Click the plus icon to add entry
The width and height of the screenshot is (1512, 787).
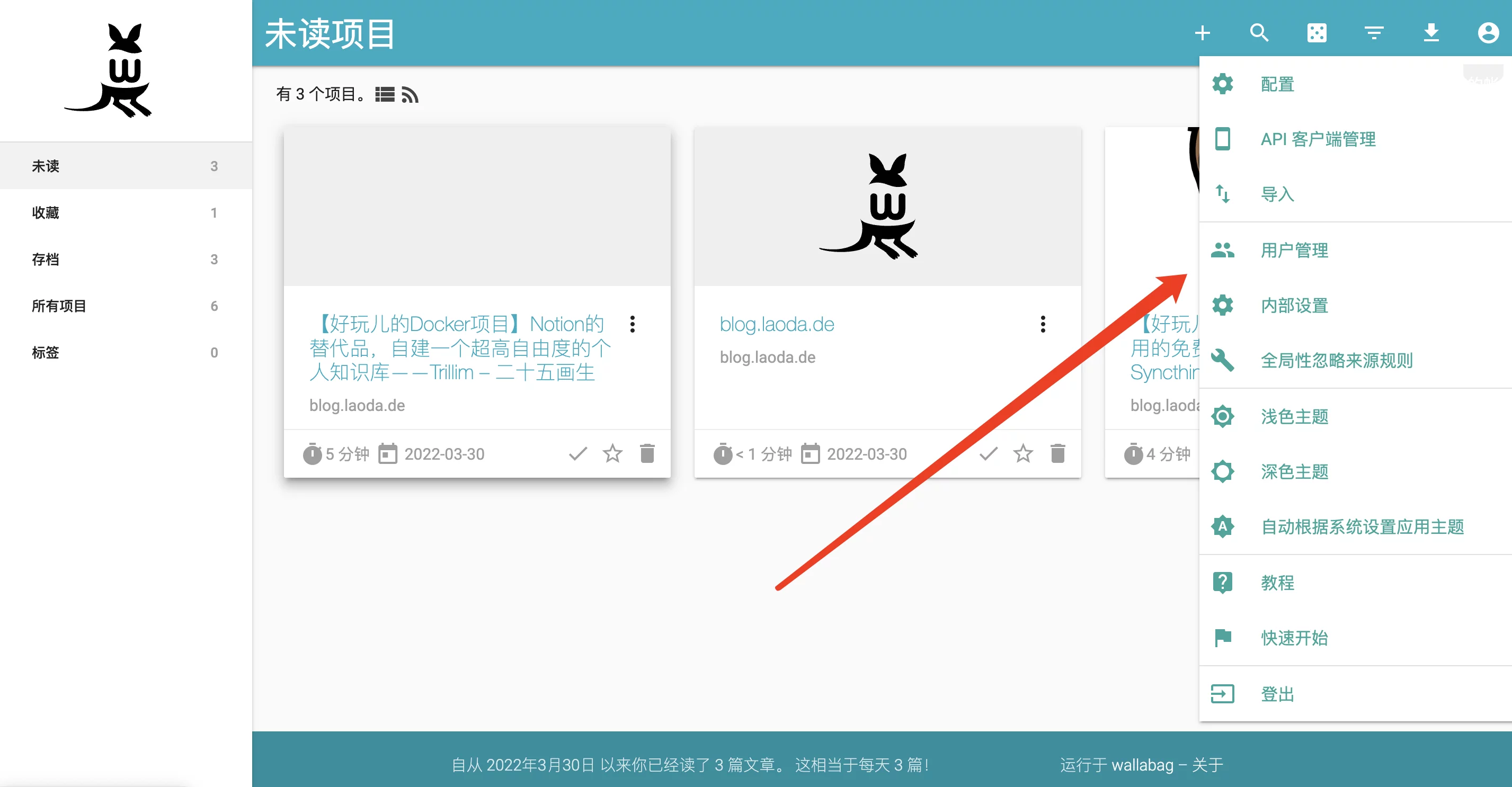[1202, 33]
